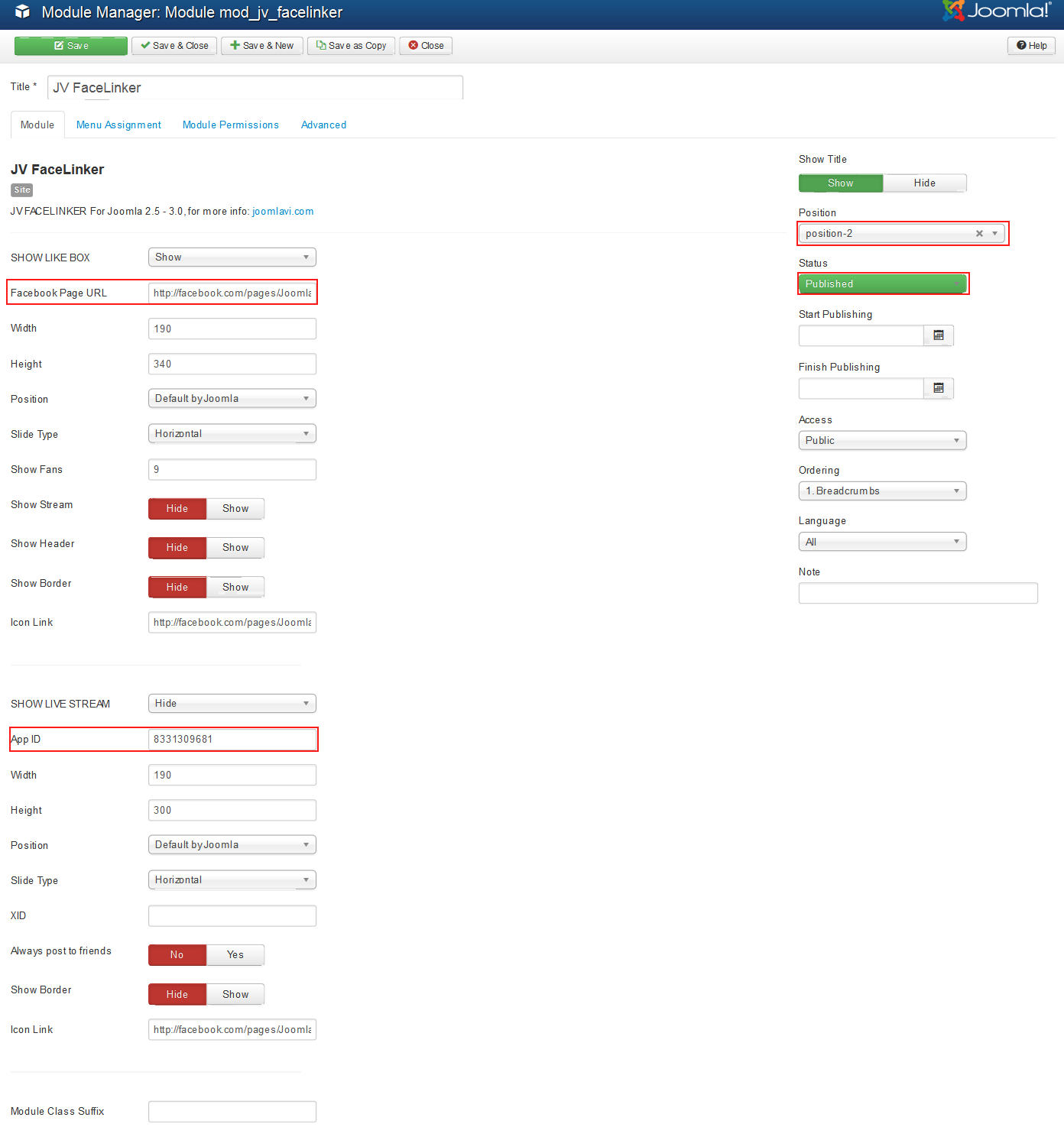The height and width of the screenshot is (1140, 1064).
Task: Click Save as Copy button
Action: (x=352, y=46)
